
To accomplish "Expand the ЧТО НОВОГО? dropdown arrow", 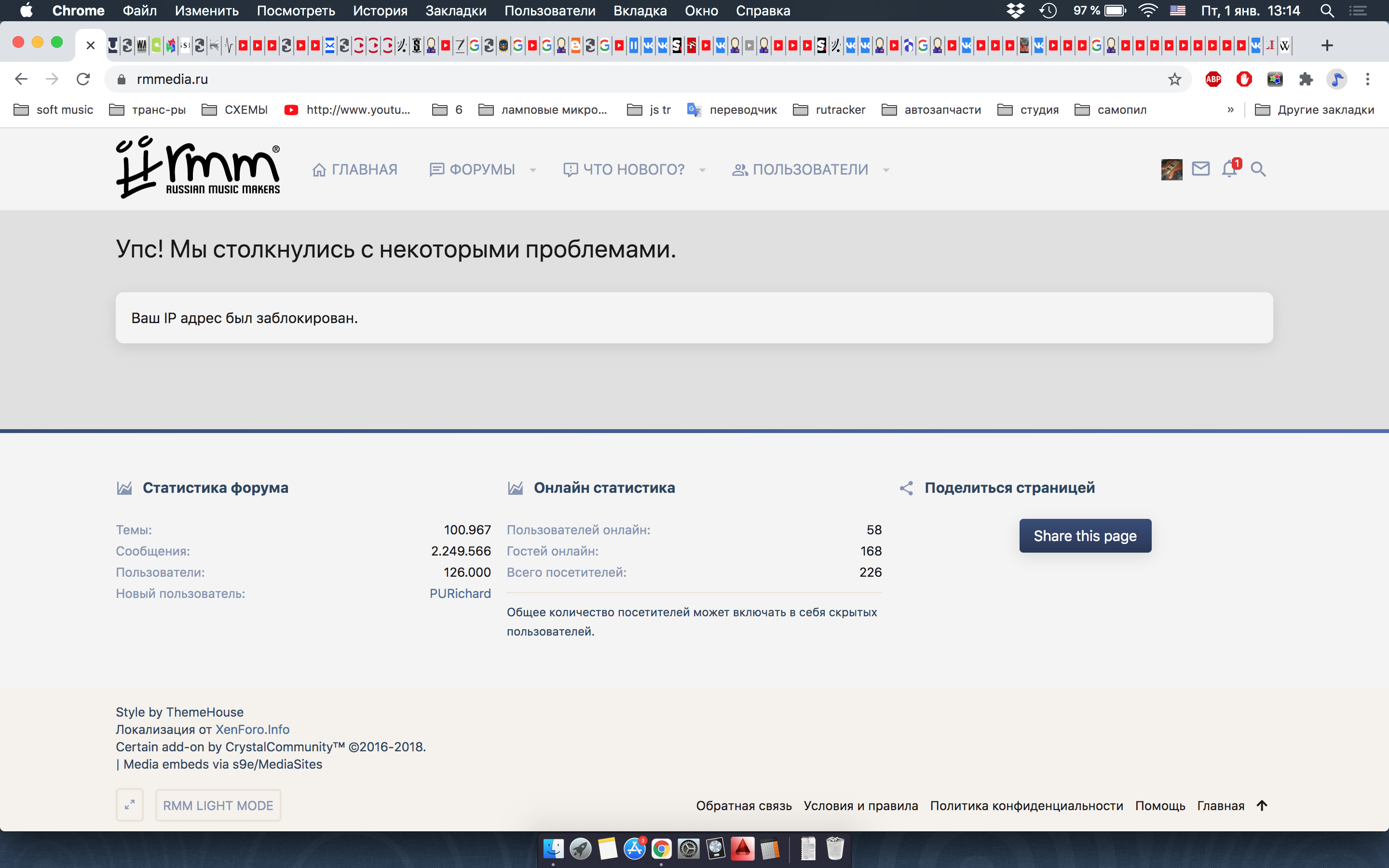I will tap(703, 170).
